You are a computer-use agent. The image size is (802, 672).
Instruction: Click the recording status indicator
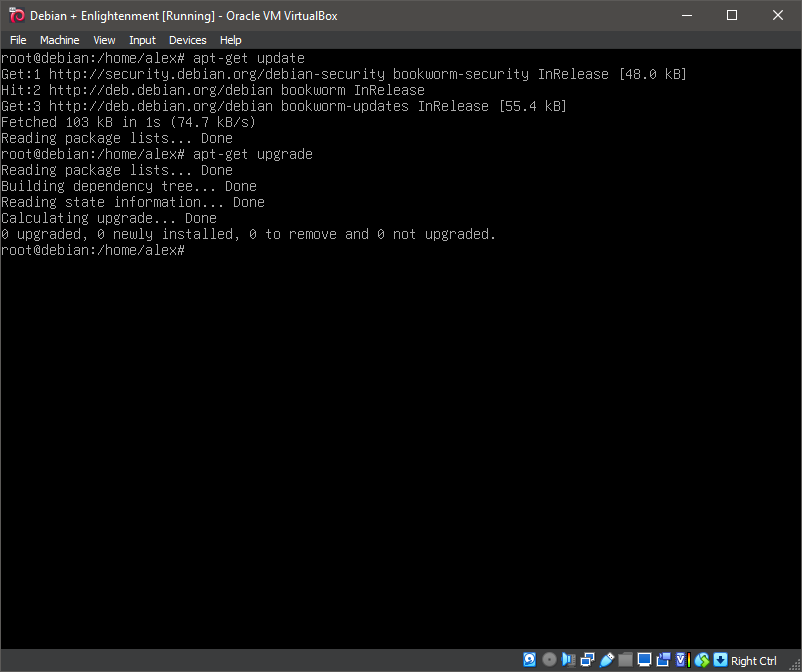[663, 660]
